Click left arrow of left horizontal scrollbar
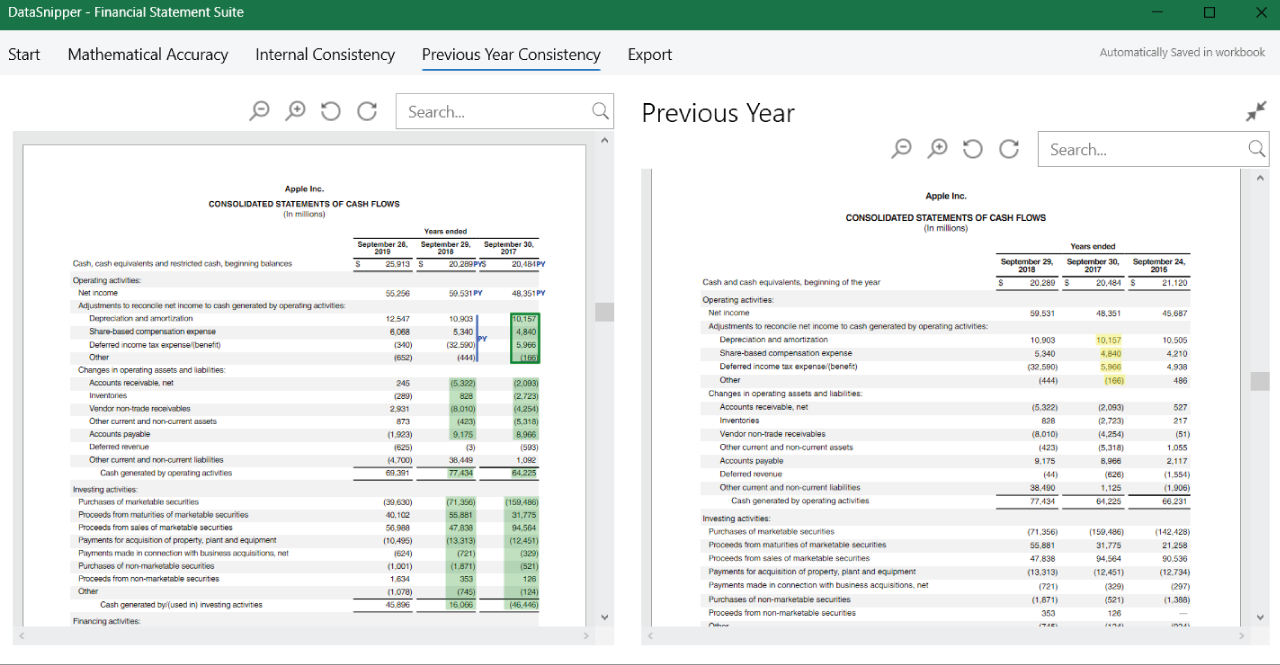Viewport: 1280px width, 665px height. [x=20, y=636]
